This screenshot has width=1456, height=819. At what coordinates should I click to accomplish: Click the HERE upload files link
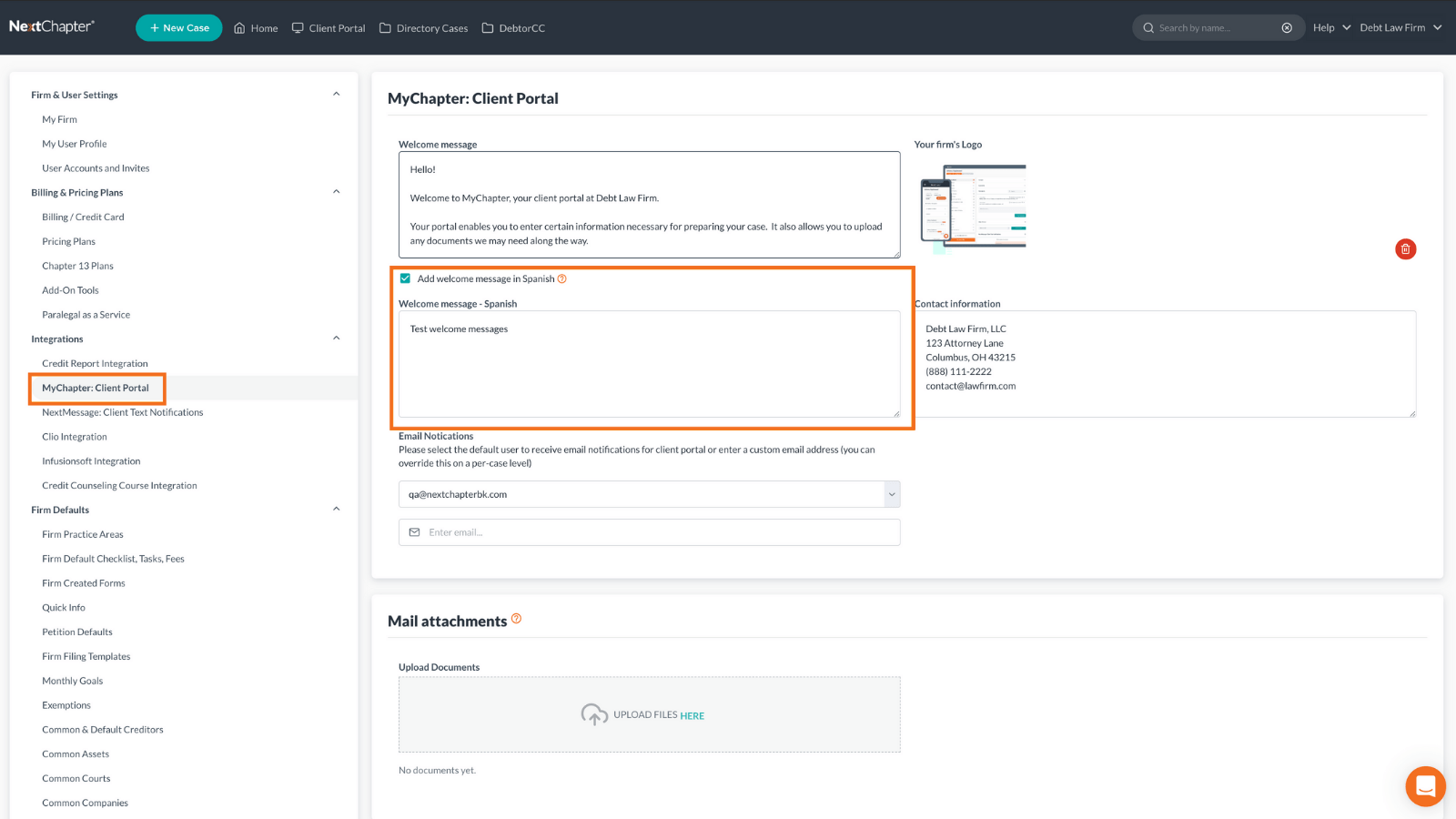tap(692, 716)
